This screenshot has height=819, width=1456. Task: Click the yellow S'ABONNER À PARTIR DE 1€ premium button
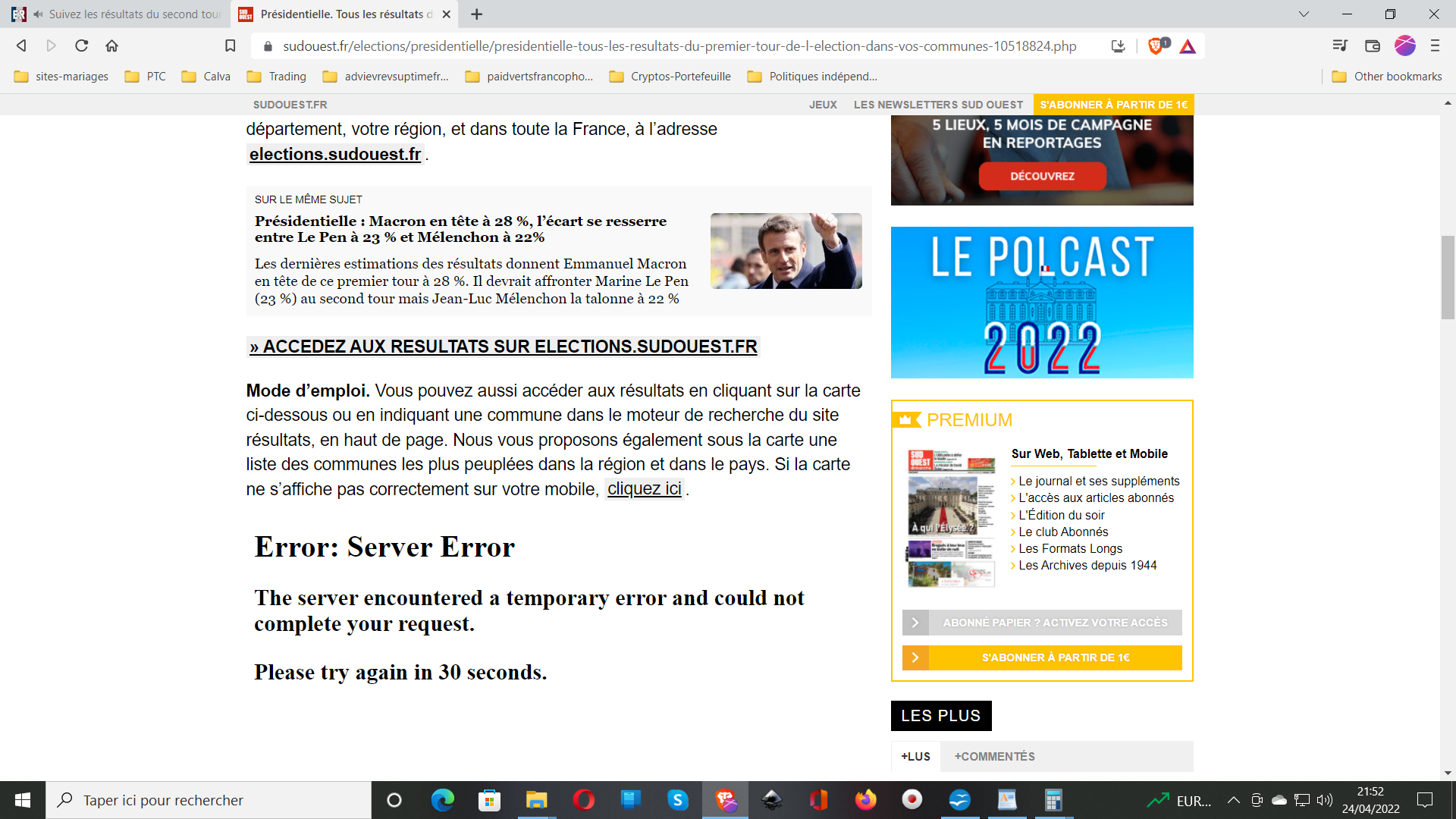coord(1042,657)
